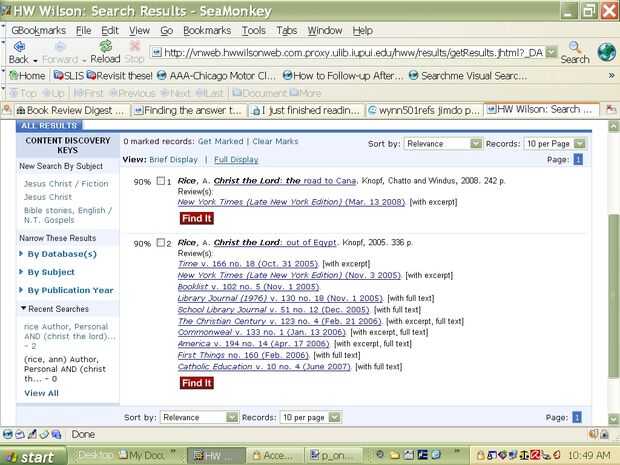Switch to Finding the answer tab

[188, 110]
